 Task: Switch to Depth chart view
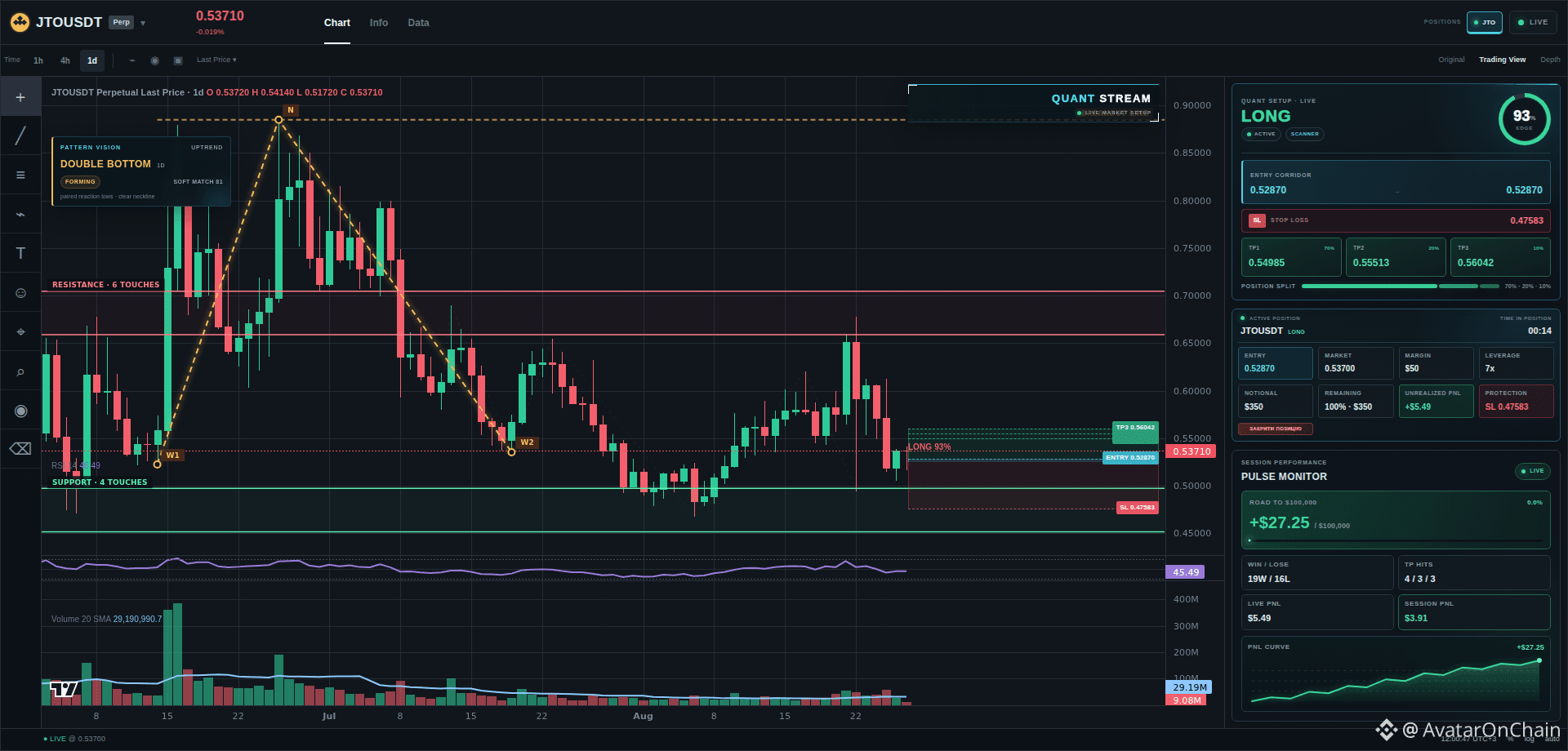click(x=1550, y=60)
